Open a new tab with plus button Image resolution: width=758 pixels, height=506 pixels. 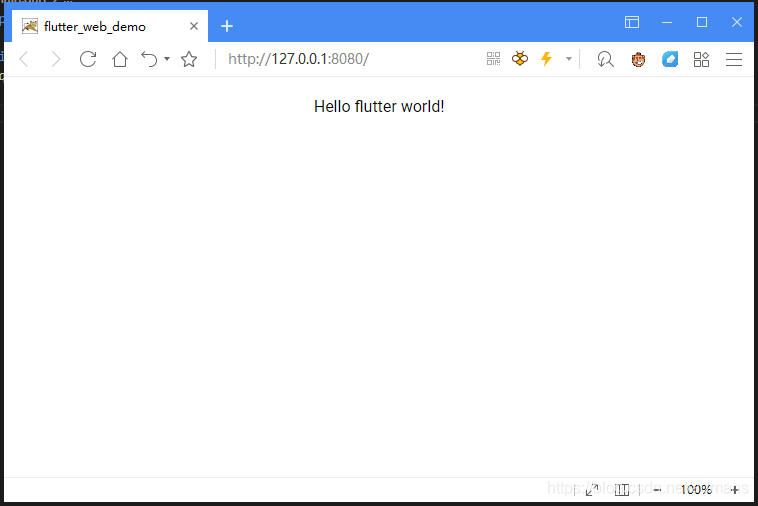click(x=227, y=26)
